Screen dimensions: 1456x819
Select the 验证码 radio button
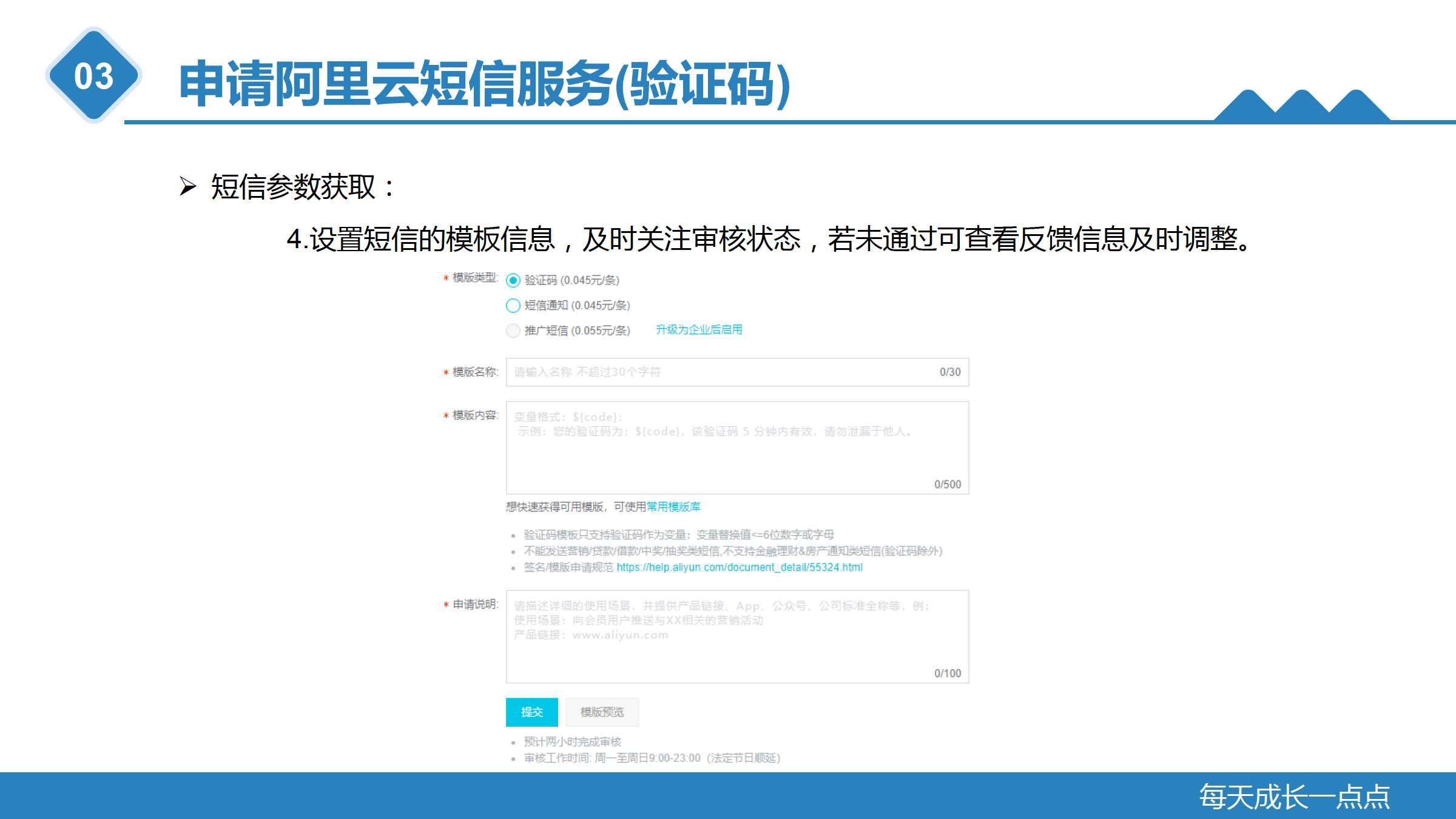513,280
